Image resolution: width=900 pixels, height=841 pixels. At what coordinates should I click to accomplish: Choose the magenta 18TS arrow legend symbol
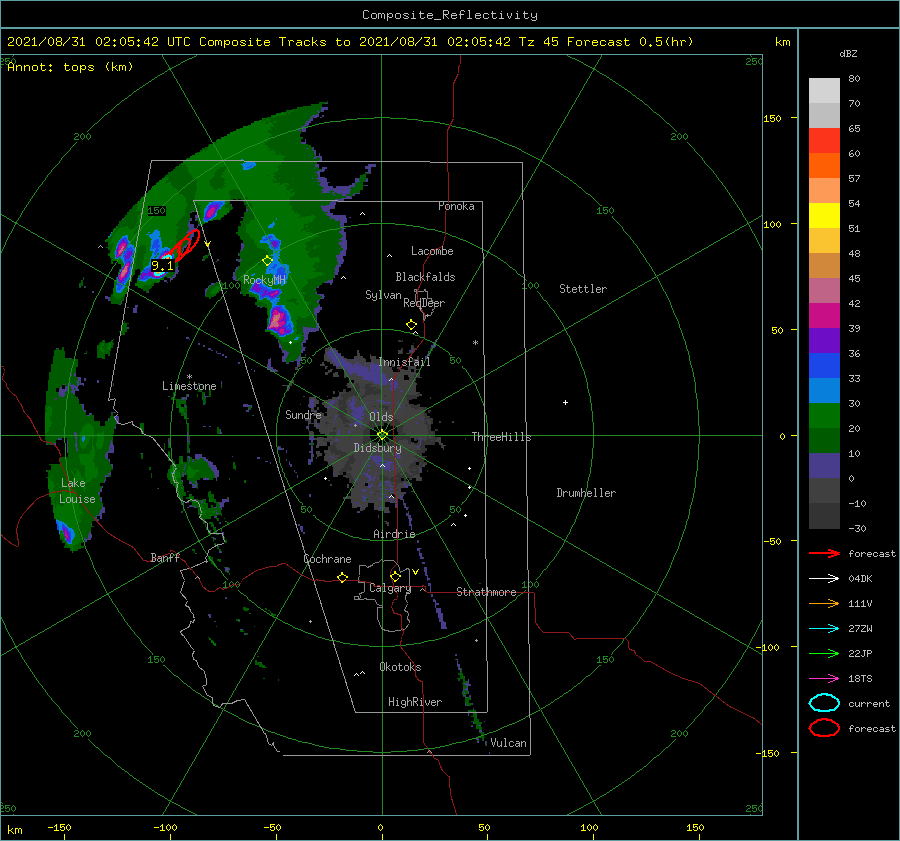point(824,679)
